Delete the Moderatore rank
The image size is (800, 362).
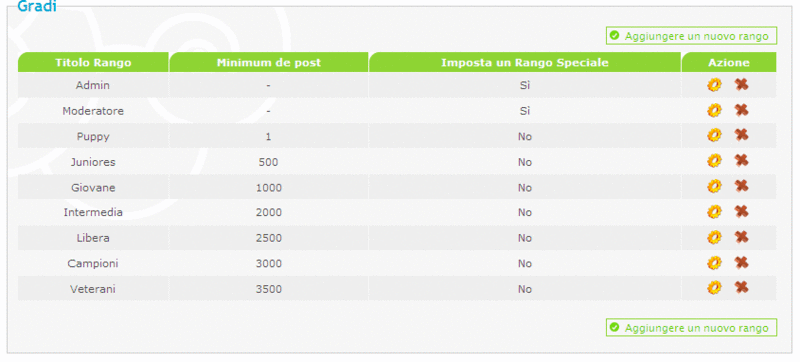[x=741, y=110]
